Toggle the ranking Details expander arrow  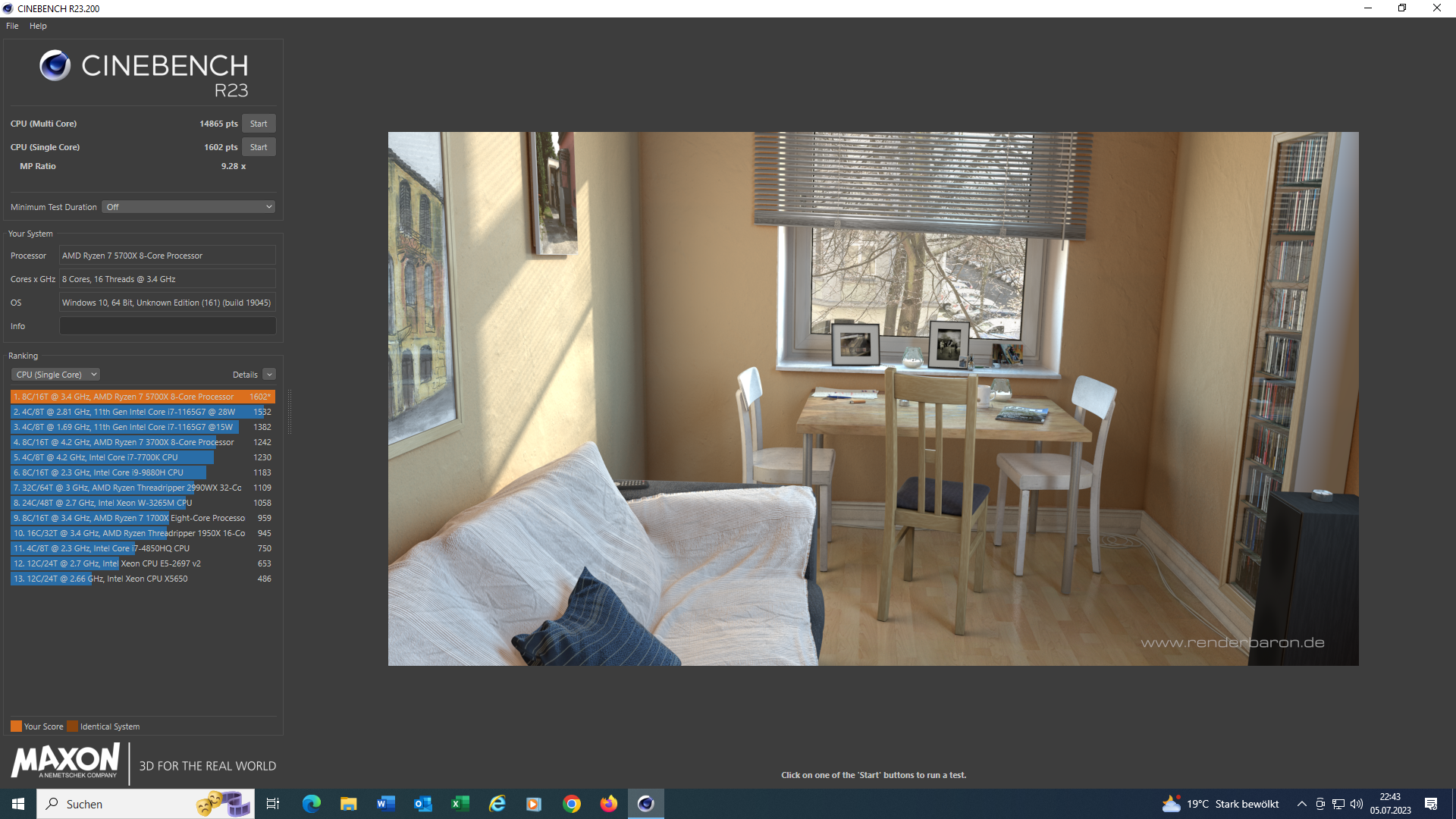269,375
